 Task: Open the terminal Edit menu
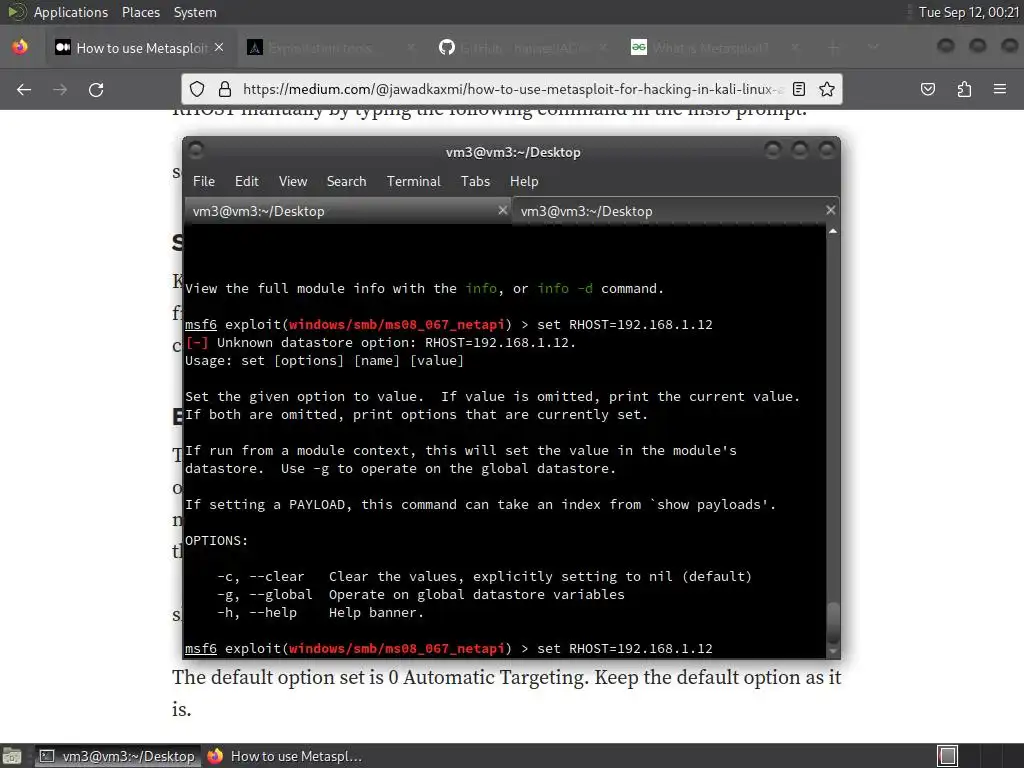[246, 182]
